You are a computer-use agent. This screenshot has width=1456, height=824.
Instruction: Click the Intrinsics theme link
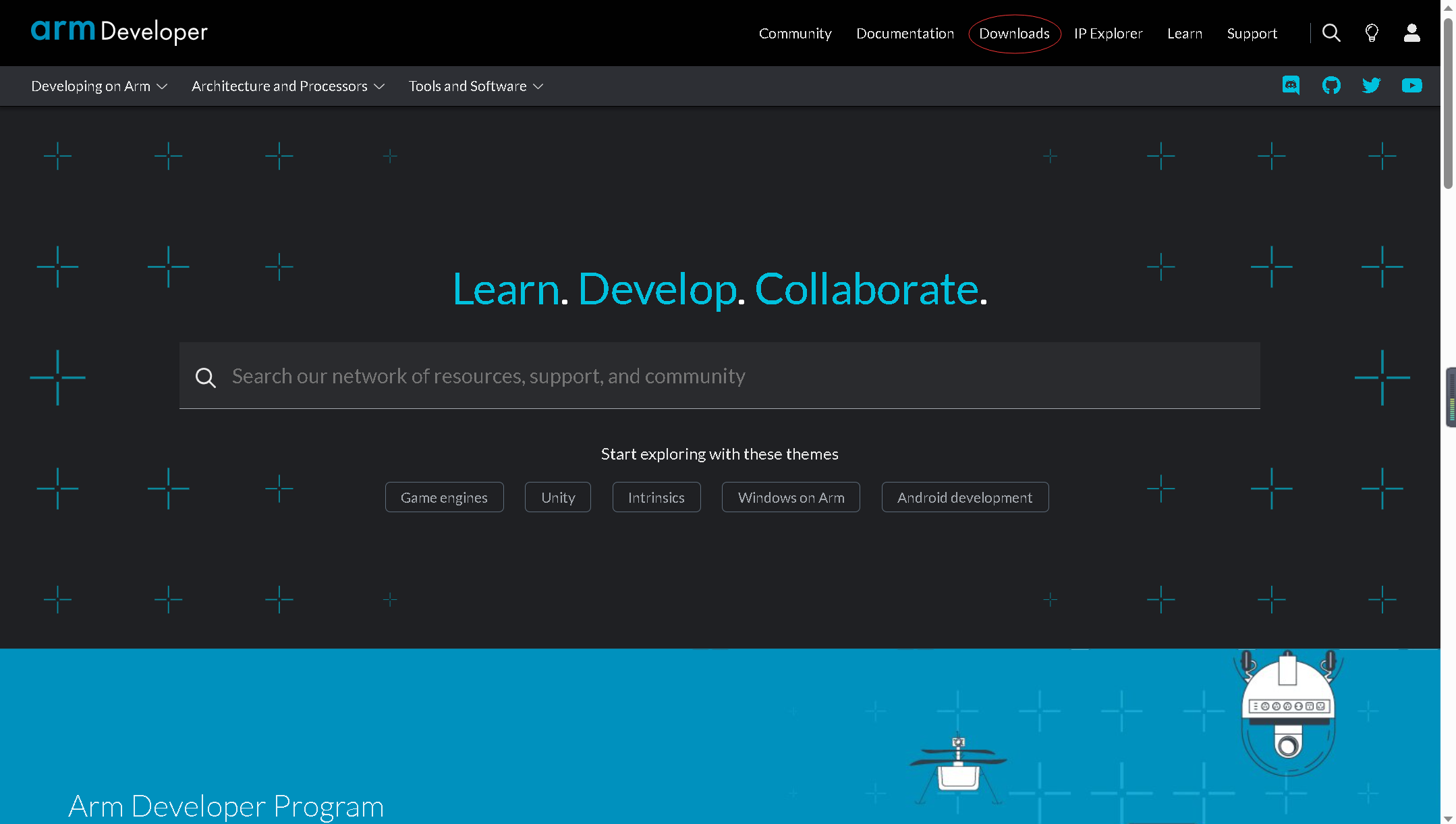[656, 497]
